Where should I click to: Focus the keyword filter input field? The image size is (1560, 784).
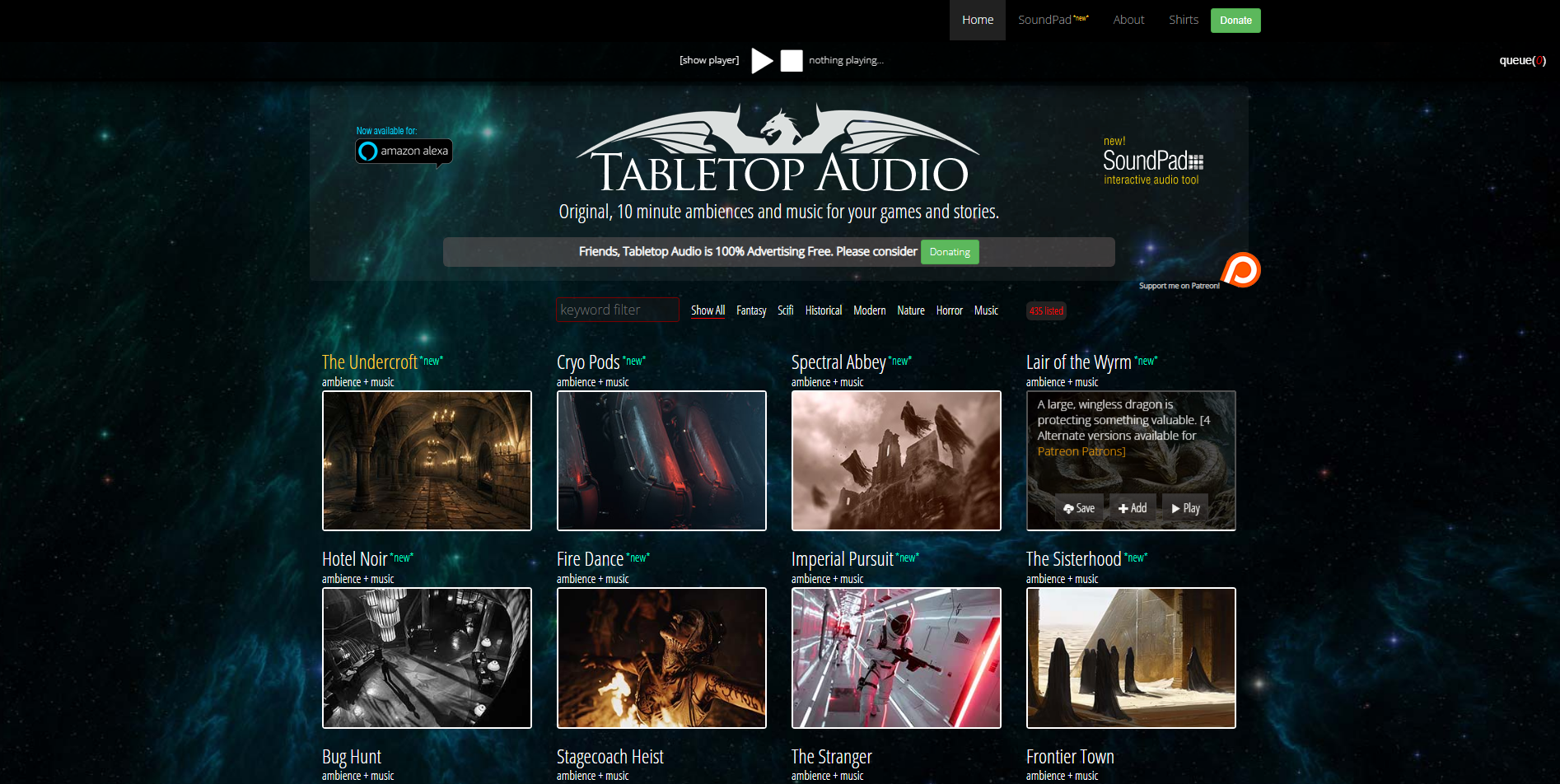point(617,310)
